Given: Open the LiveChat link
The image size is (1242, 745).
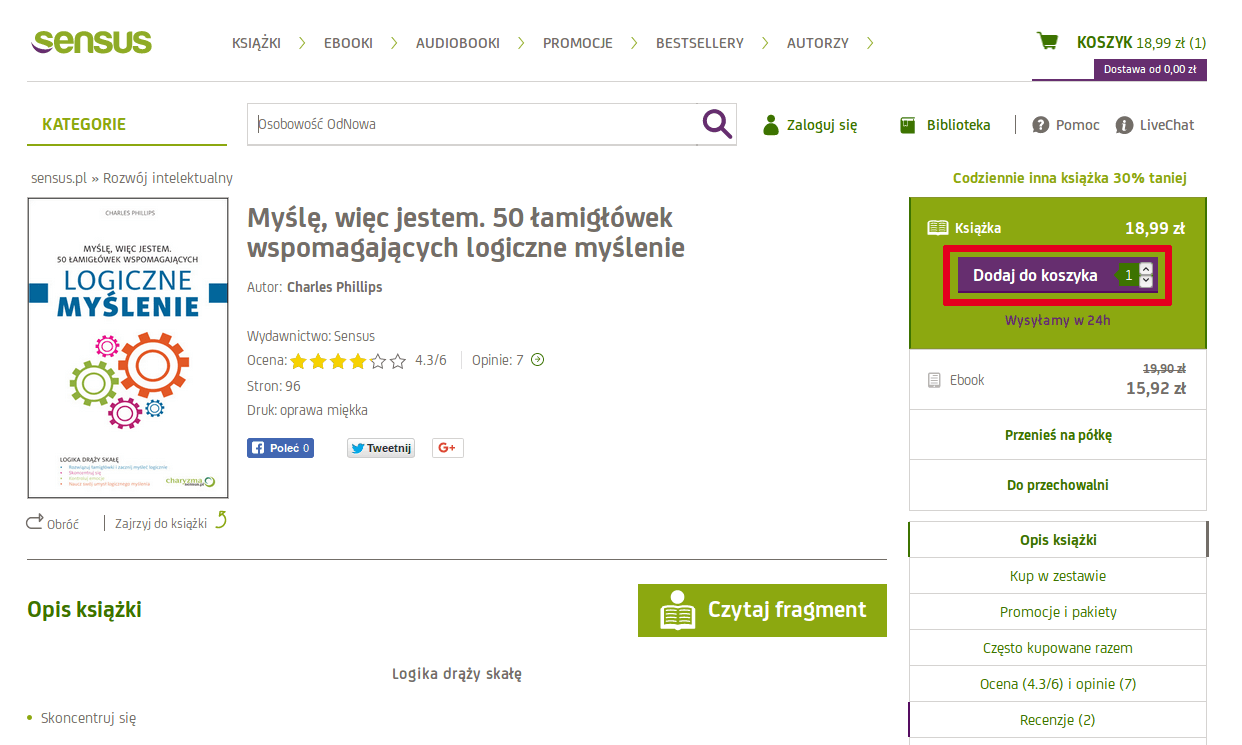Looking at the screenshot, I should [x=1167, y=125].
